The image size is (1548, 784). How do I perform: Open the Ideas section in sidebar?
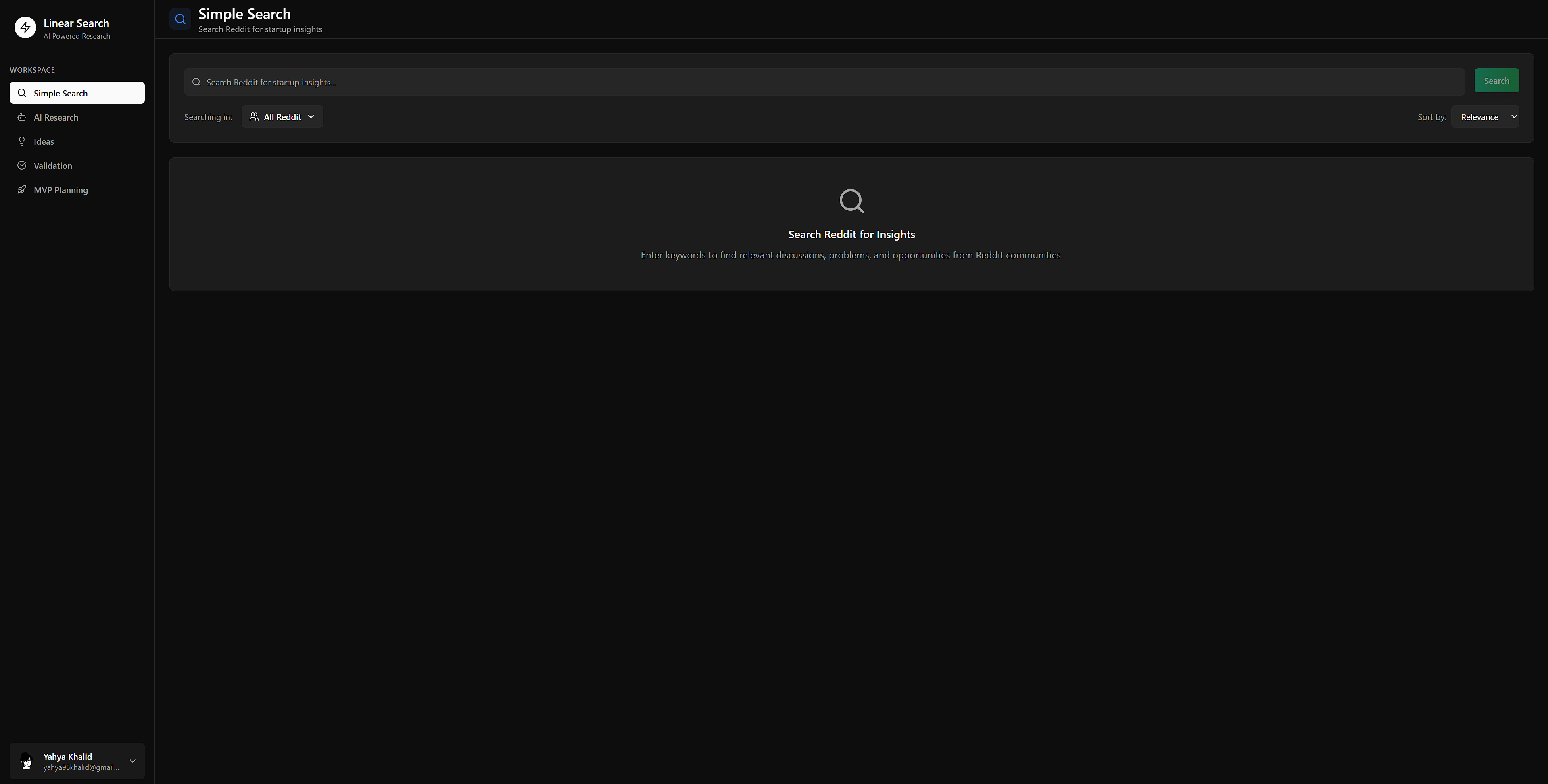44,141
